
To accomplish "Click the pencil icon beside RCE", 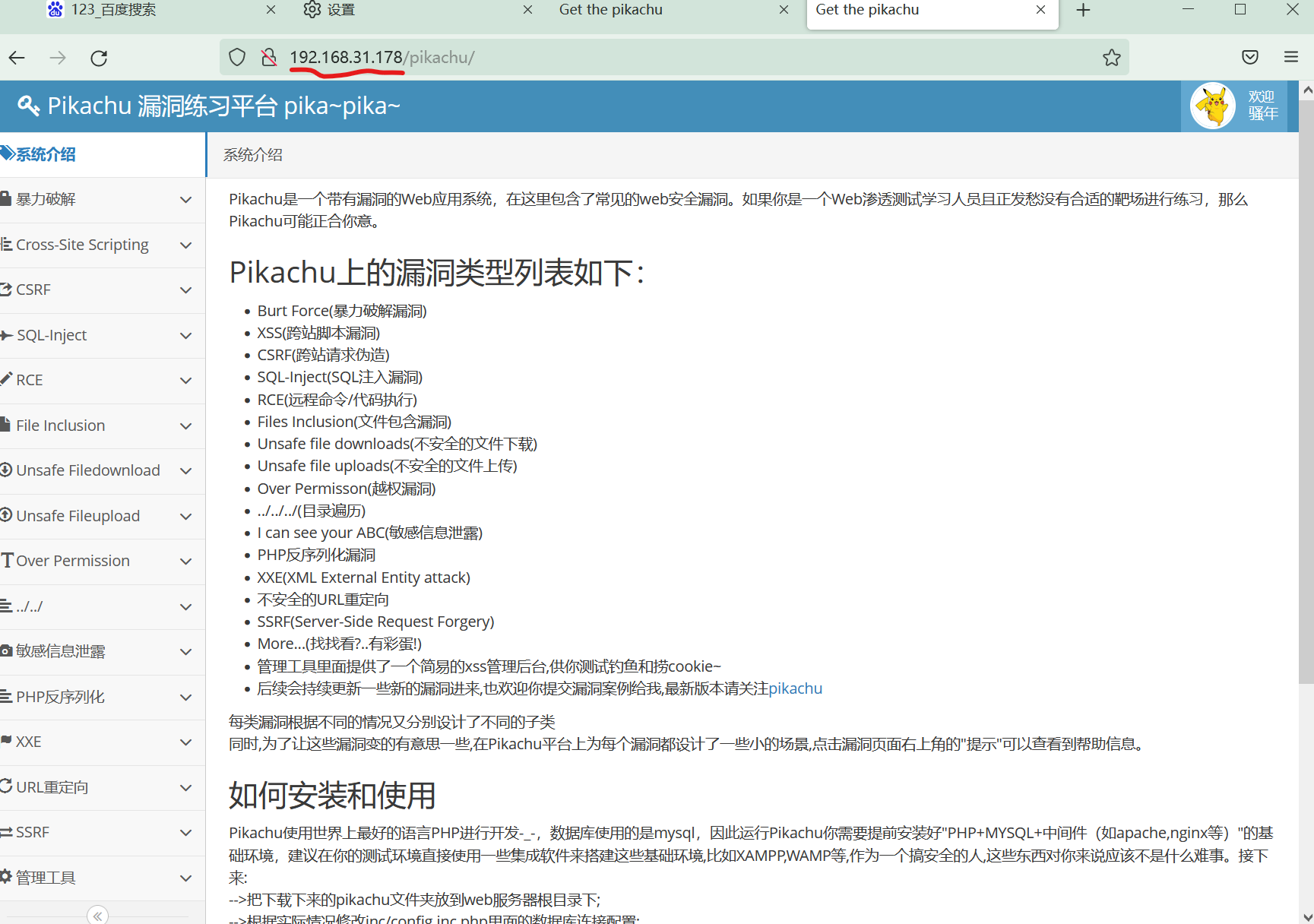I will coord(6,379).
